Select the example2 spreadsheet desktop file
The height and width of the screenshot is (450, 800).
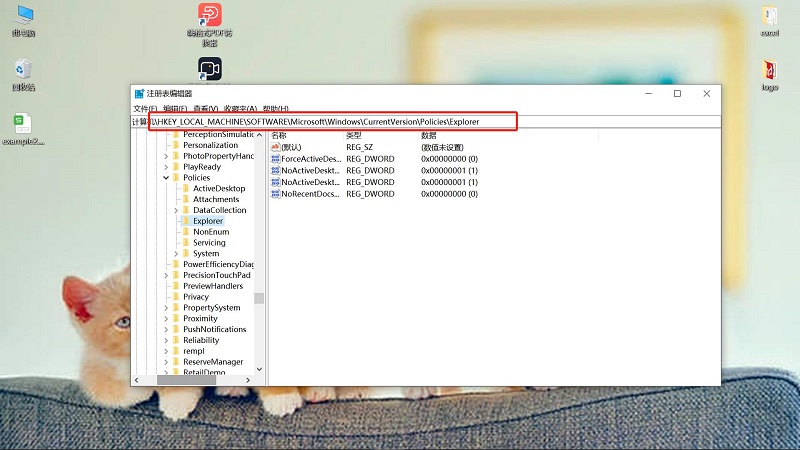[x=23, y=129]
